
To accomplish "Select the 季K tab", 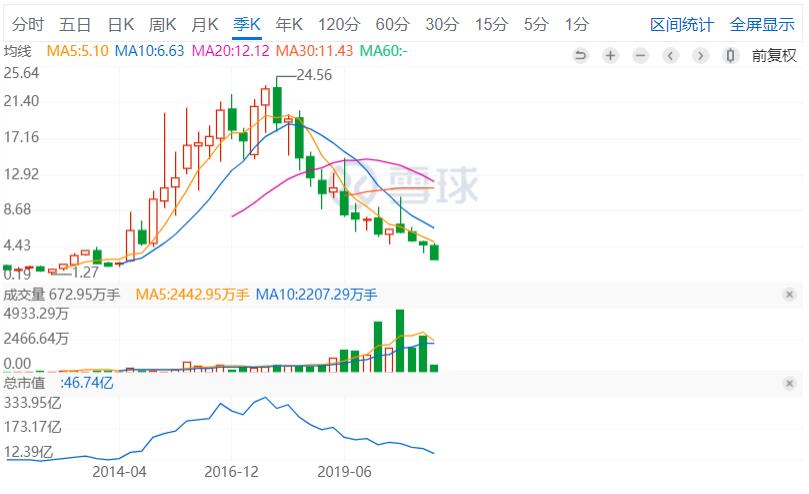I will click(247, 24).
